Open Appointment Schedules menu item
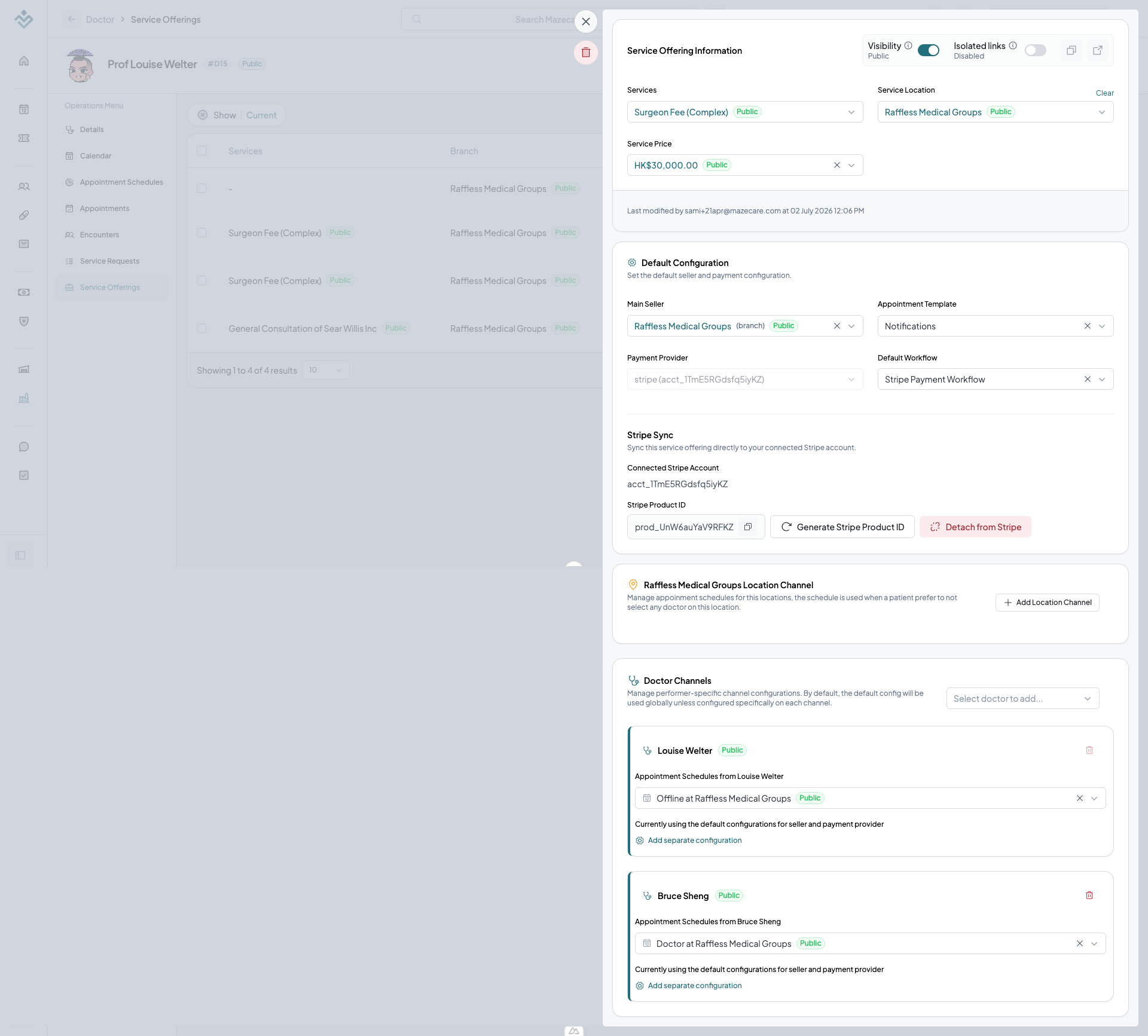Image resolution: width=1148 pixels, height=1036 pixels. (112, 182)
